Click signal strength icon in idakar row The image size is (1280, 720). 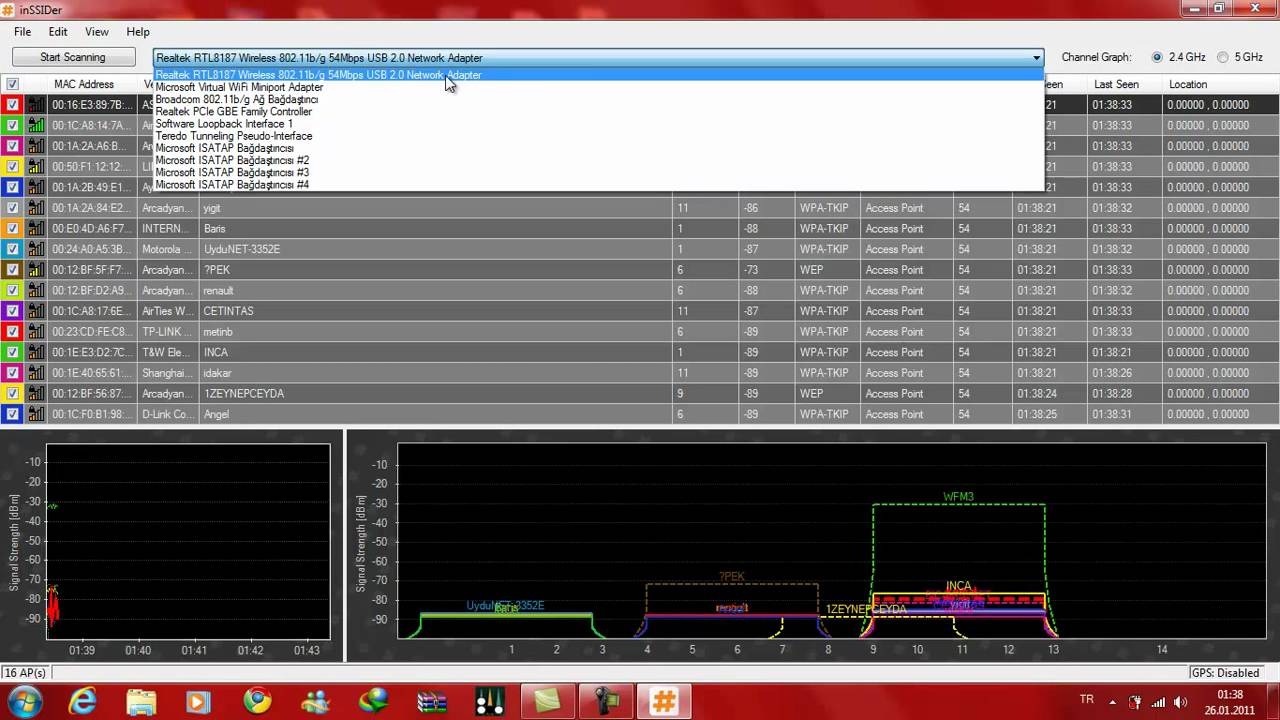36,373
